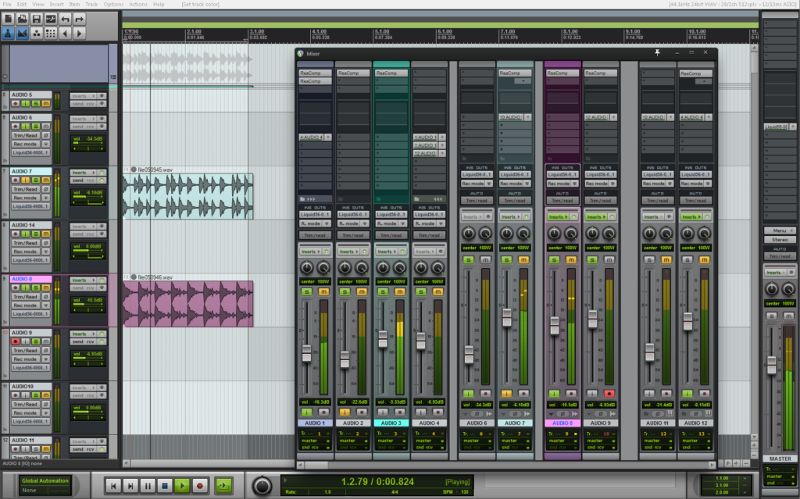Select the pink audio clip on AUDIO 8
Image resolution: width=800 pixels, height=499 pixels.
[188, 302]
